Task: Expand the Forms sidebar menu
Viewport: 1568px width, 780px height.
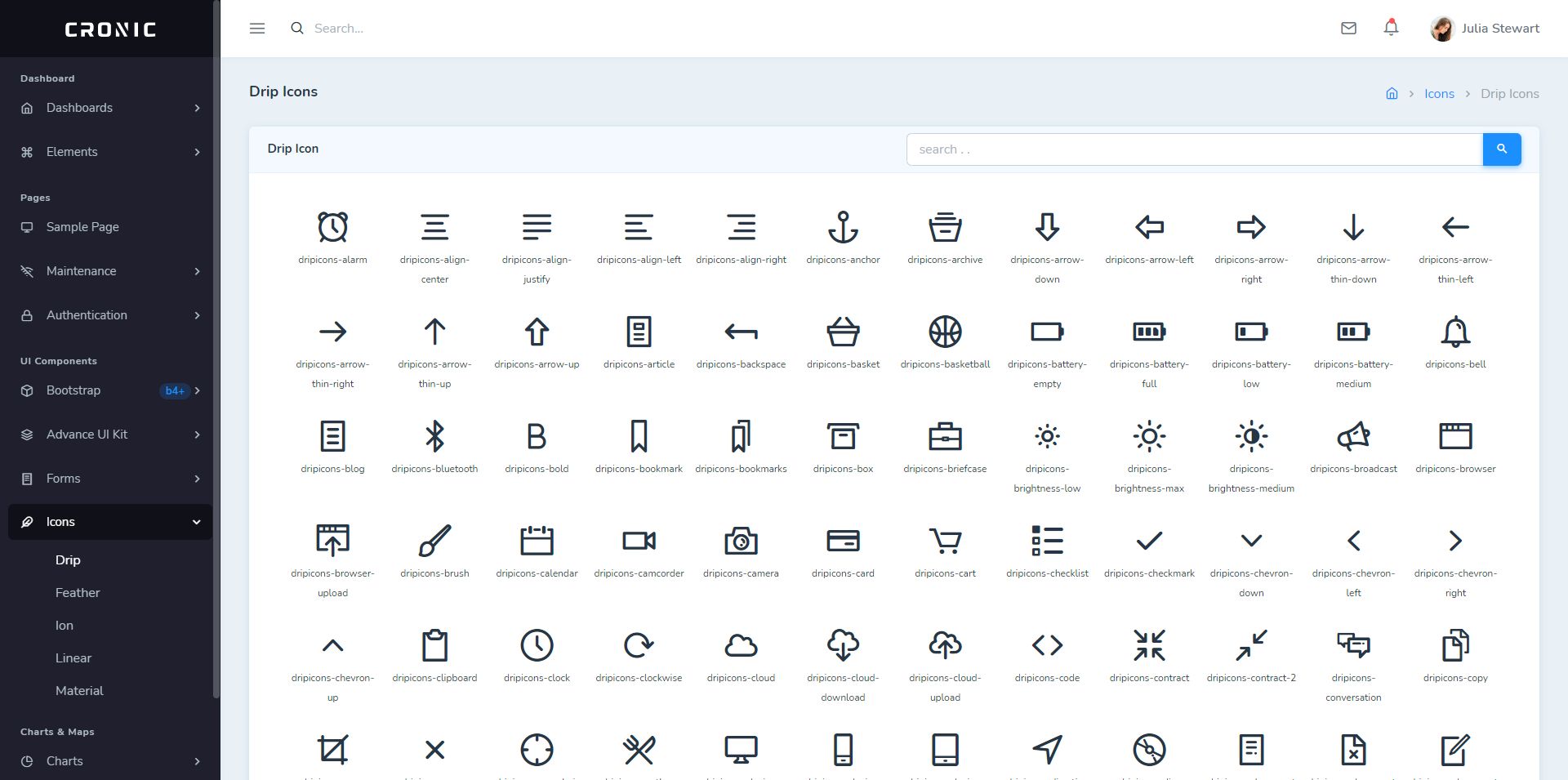Action: point(110,479)
